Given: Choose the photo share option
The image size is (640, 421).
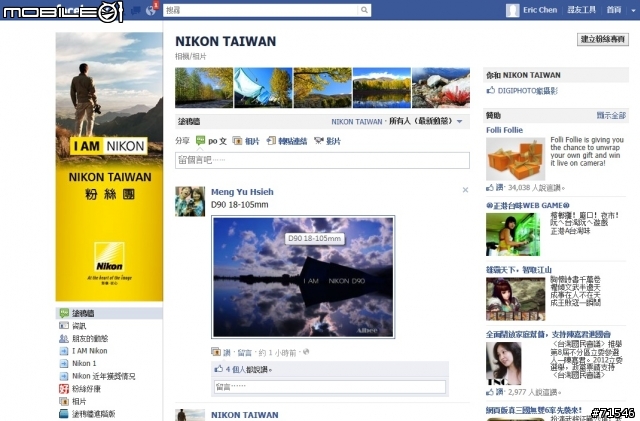Looking at the screenshot, I should pyautogui.click(x=246, y=141).
